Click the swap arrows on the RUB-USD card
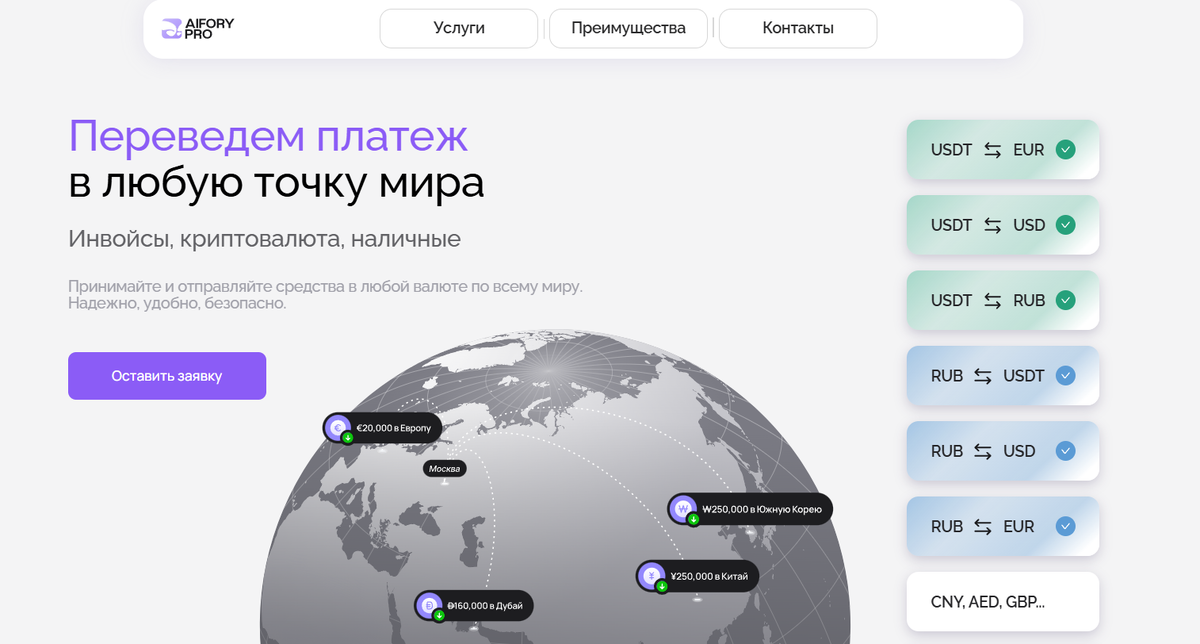Viewport: 1200px width, 644px height. pyautogui.click(x=984, y=451)
